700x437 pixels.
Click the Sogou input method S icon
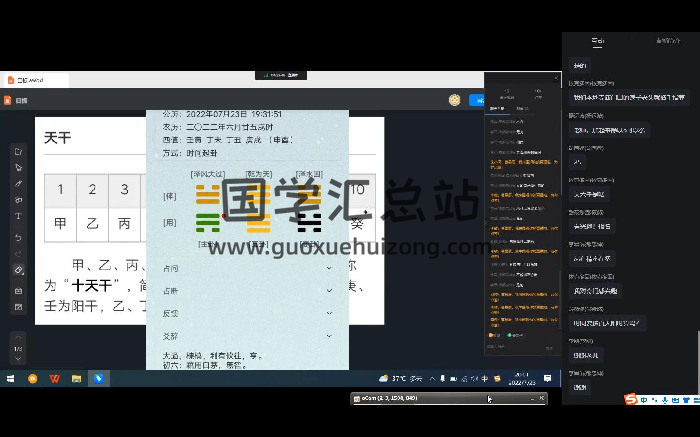[x=631, y=400]
